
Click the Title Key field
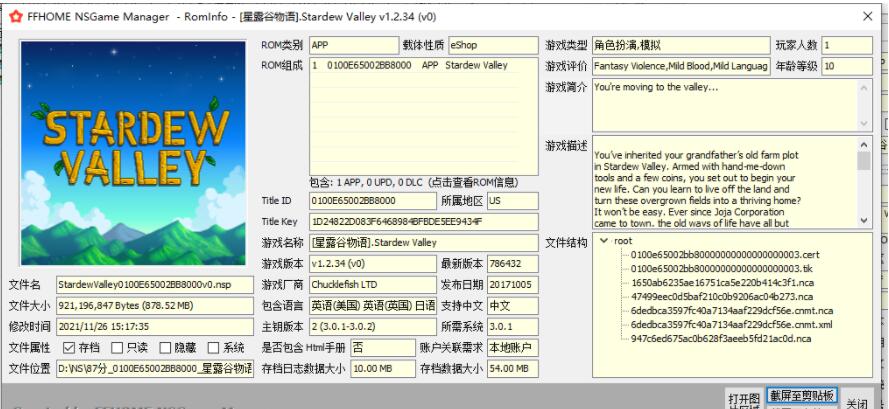[424, 221]
